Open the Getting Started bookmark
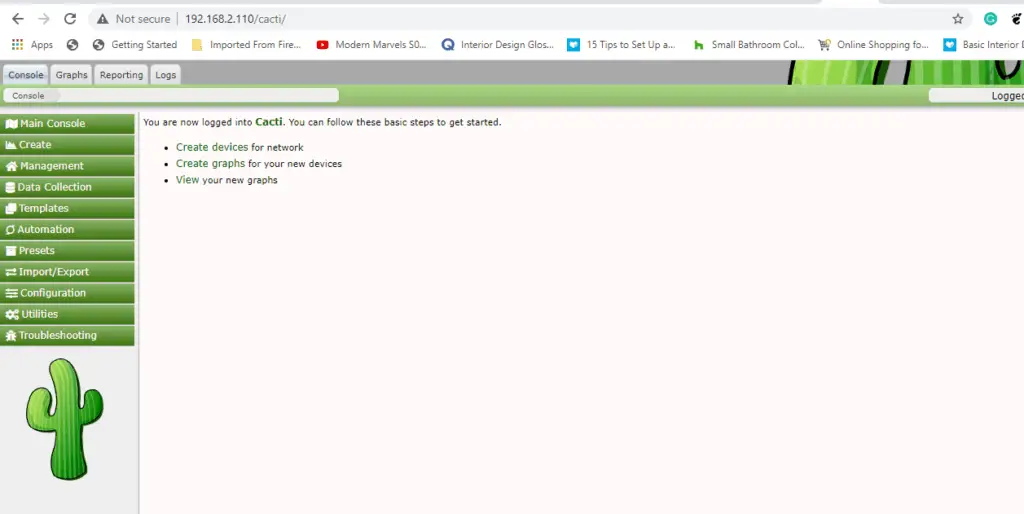 (135, 44)
